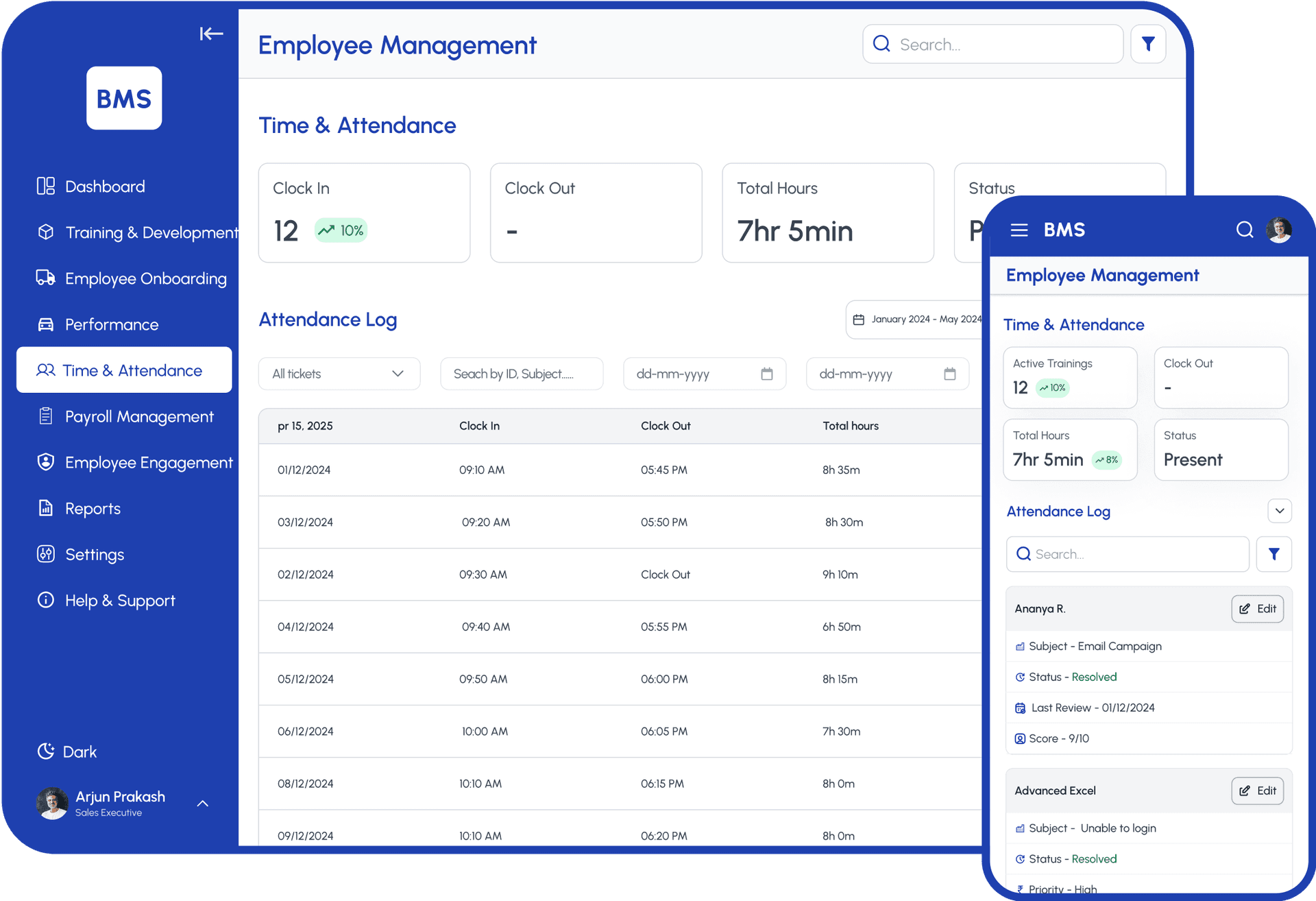Collapse the Attendance Log card via its chevron
The width and height of the screenshot is (1316, 901).
click(x=1279, y=511)
